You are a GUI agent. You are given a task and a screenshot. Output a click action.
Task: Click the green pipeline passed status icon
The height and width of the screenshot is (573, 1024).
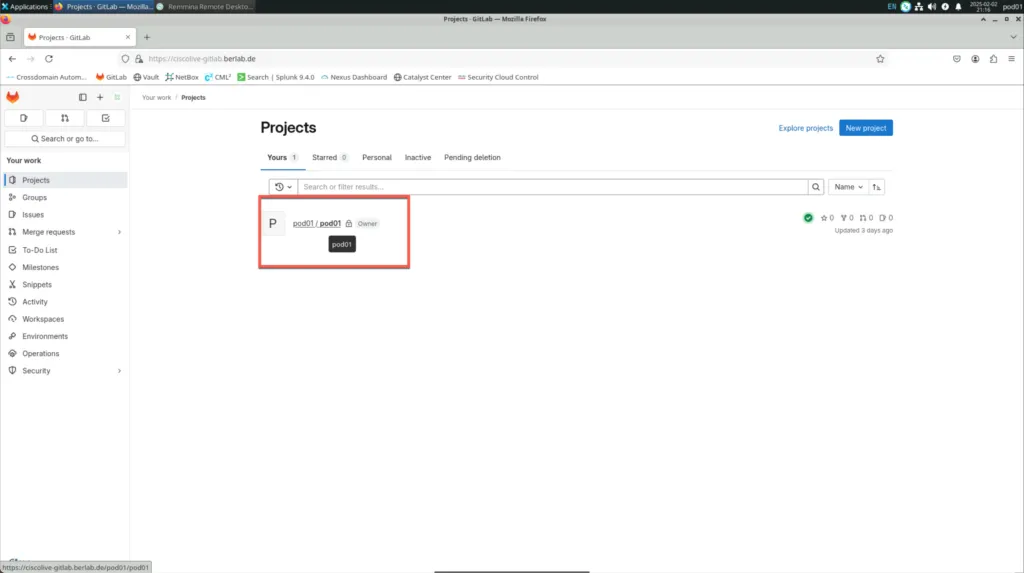click(808, 217)
